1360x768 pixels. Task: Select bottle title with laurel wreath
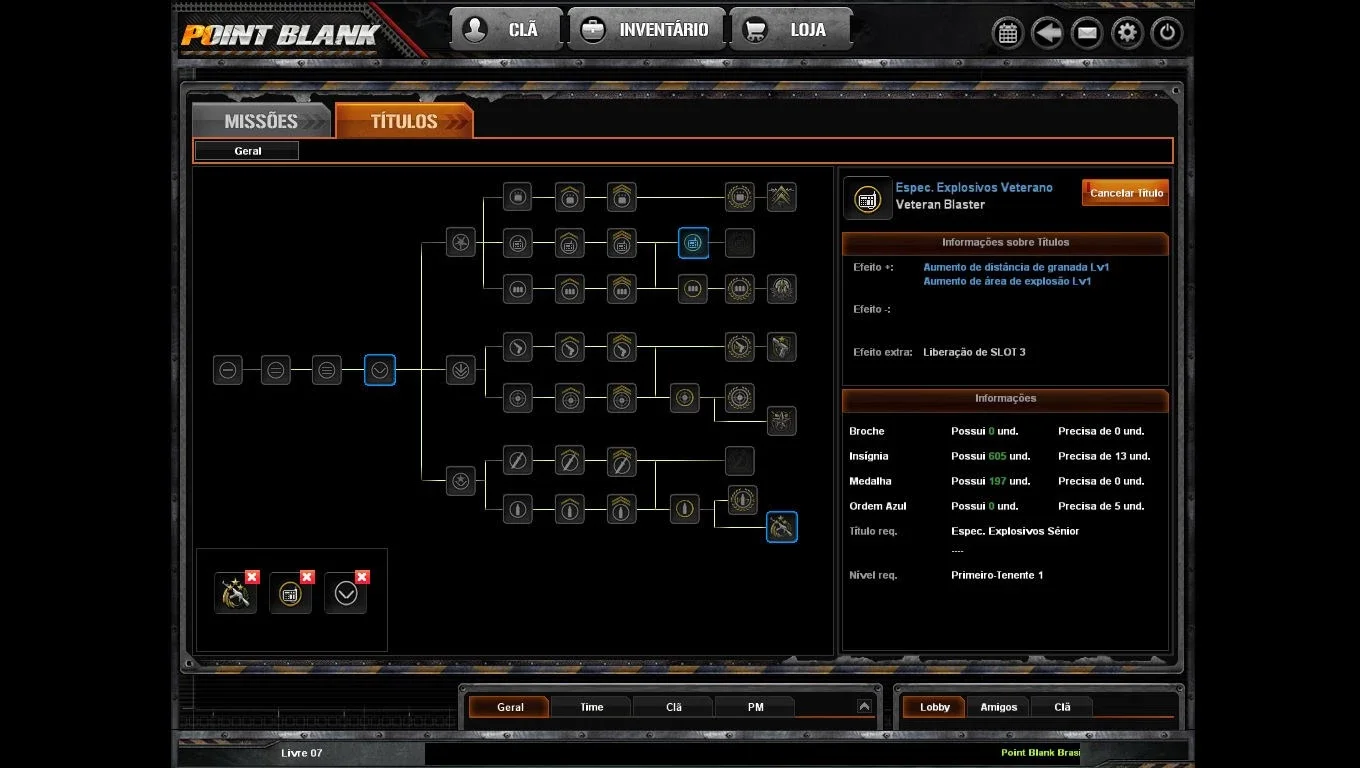point(742,499)
